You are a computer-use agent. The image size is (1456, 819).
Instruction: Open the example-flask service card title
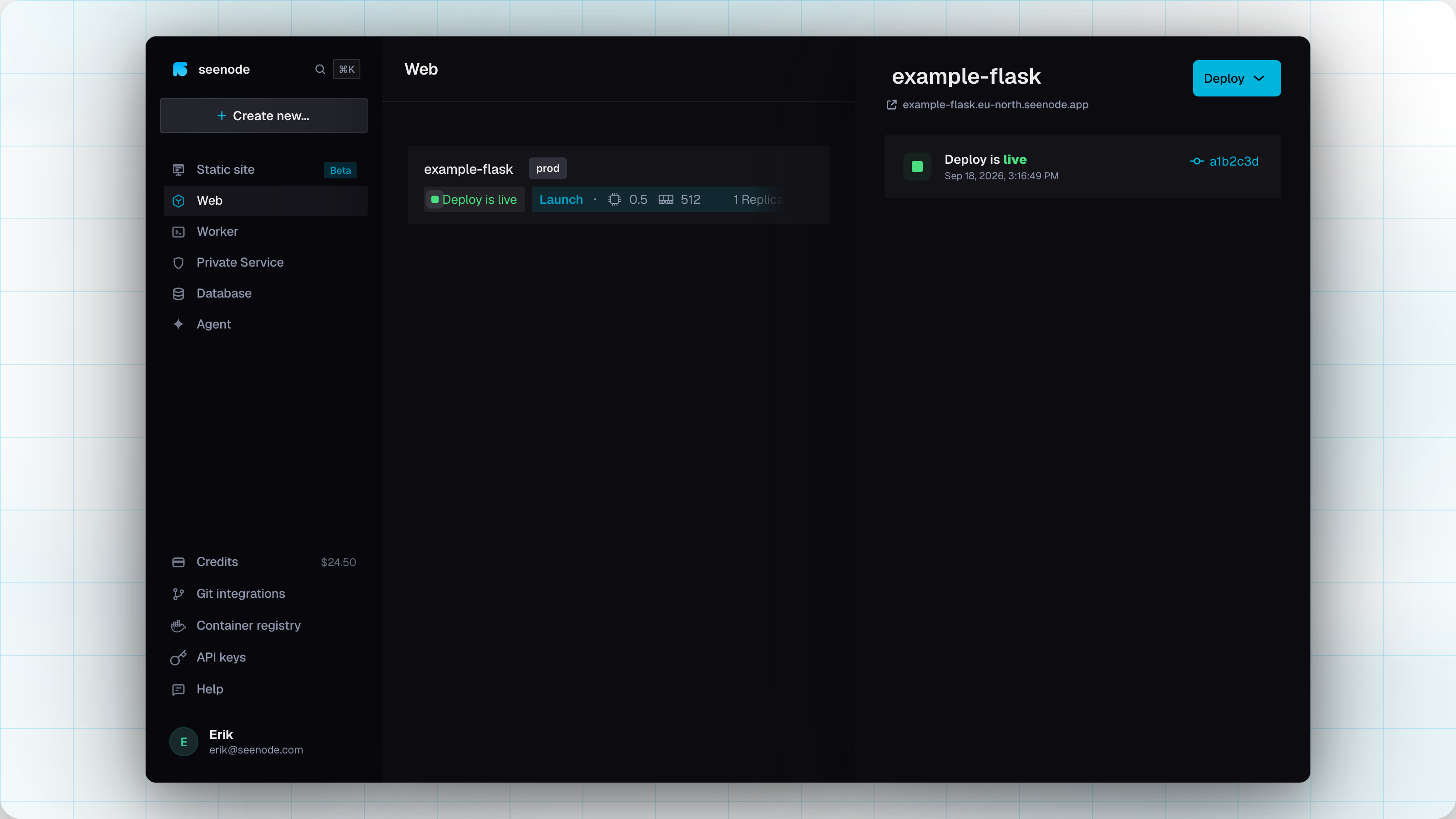pos(469,169)
